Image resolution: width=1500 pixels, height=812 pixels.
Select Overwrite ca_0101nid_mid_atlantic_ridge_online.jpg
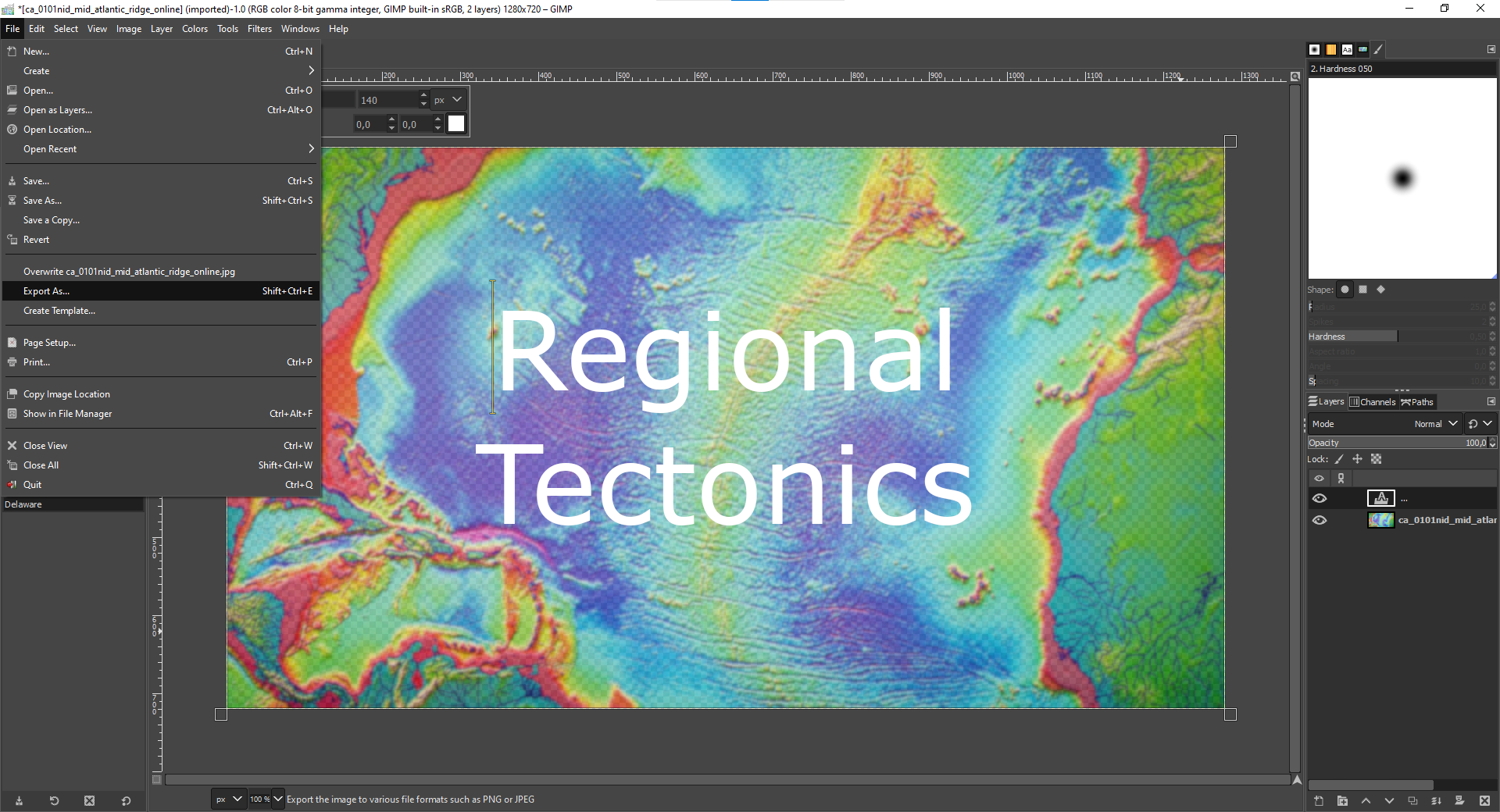[x=161, y=272]
